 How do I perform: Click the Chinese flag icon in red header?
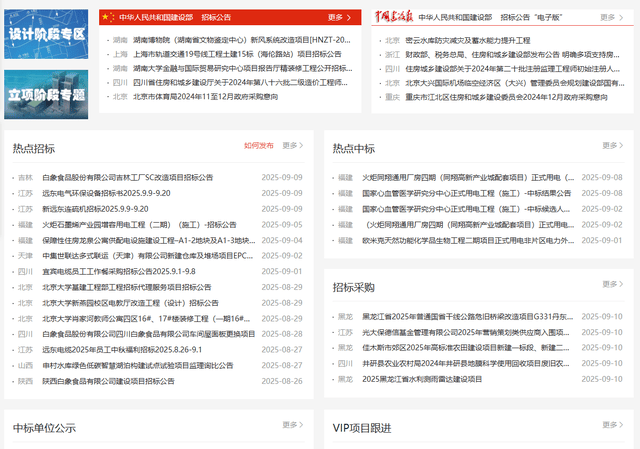[109, 17]
